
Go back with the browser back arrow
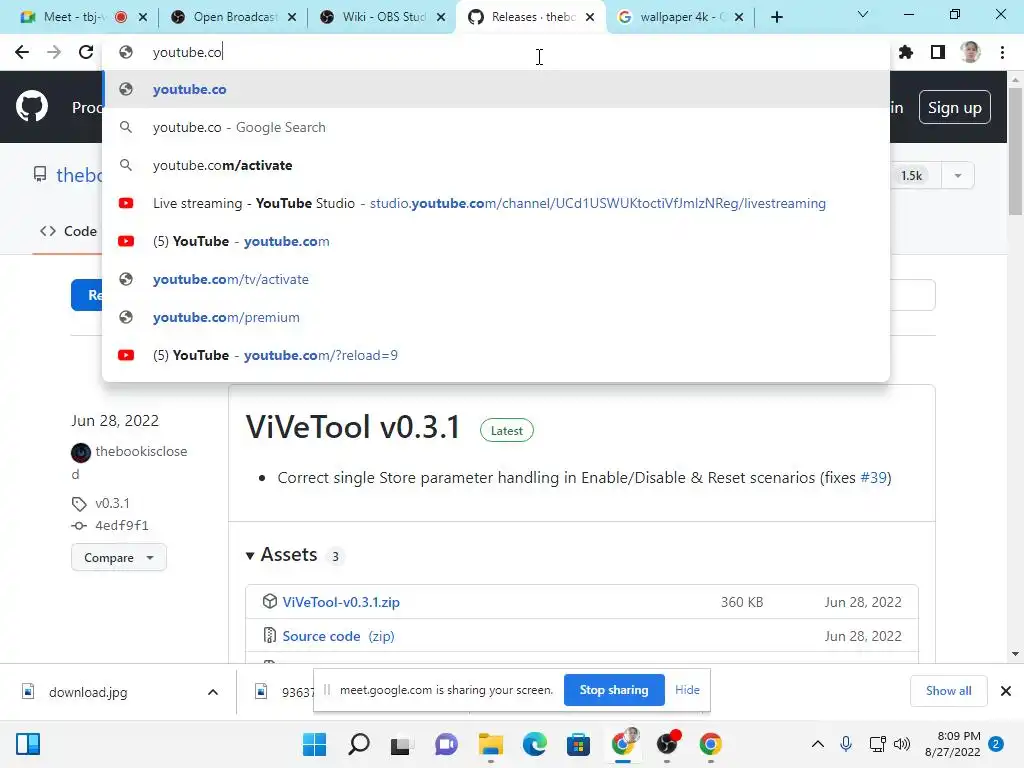coord(22,52)
